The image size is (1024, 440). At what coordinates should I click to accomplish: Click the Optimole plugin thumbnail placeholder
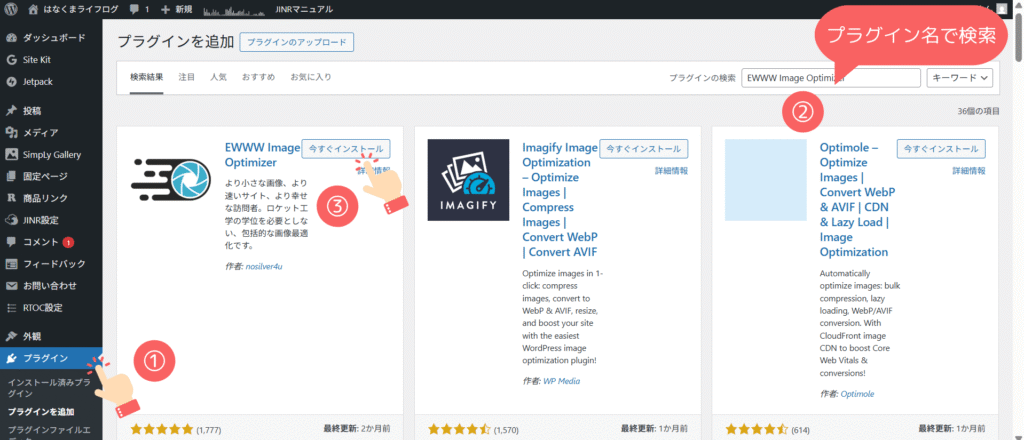765,180
